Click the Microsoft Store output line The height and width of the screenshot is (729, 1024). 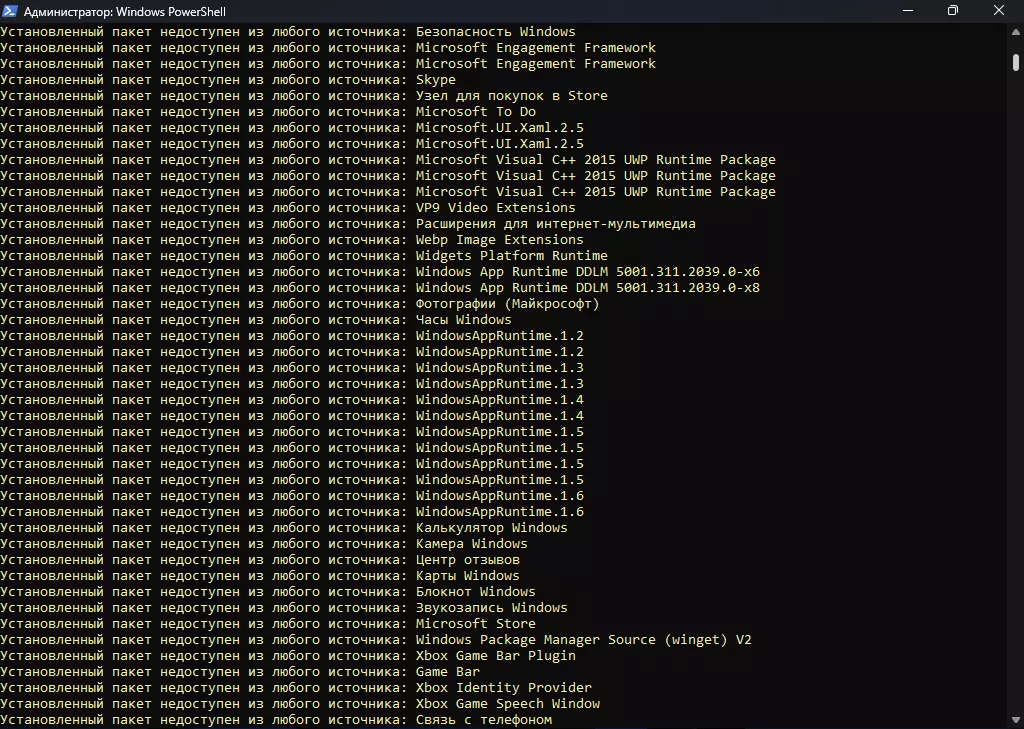point(475,624)
